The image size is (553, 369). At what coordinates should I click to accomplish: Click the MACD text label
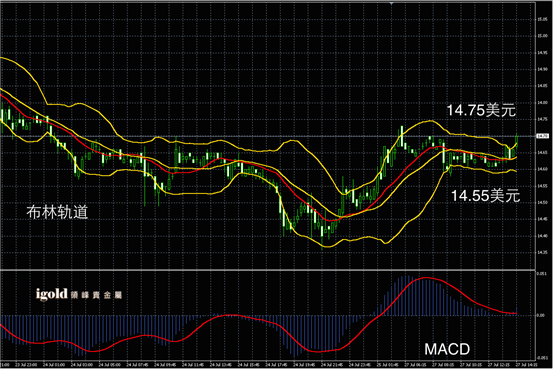click(447, 349)
